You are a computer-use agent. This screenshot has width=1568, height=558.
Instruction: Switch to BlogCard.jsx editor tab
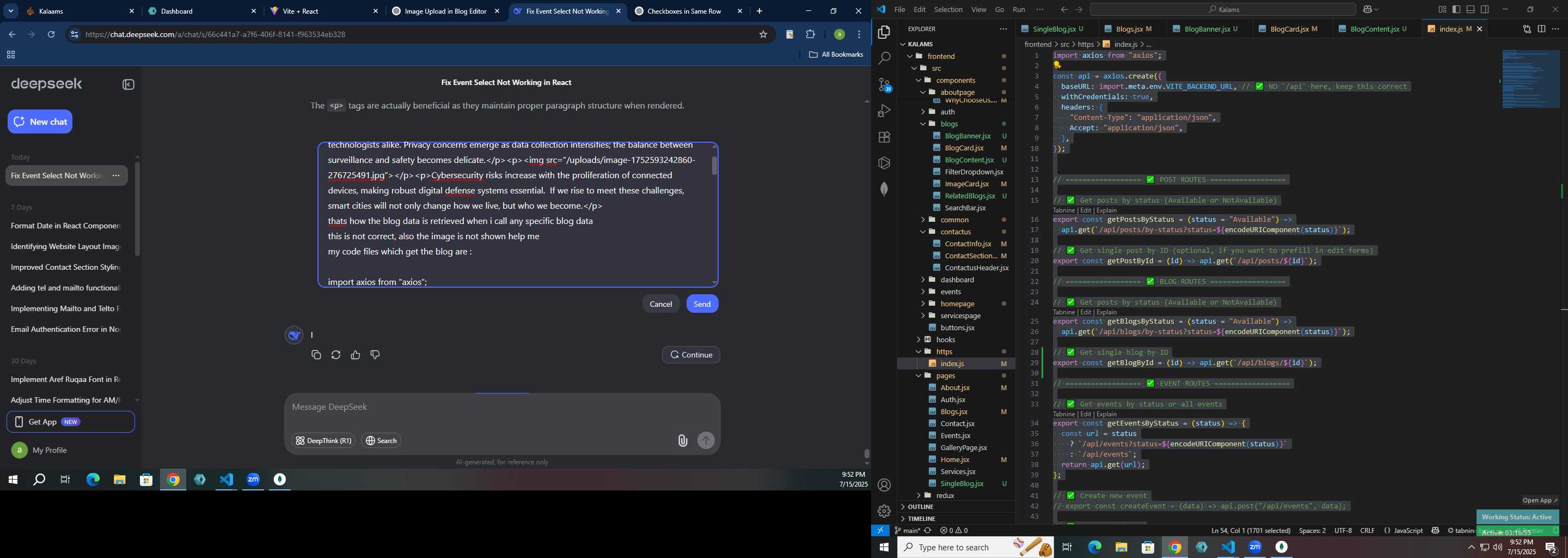click(1294, 29)
